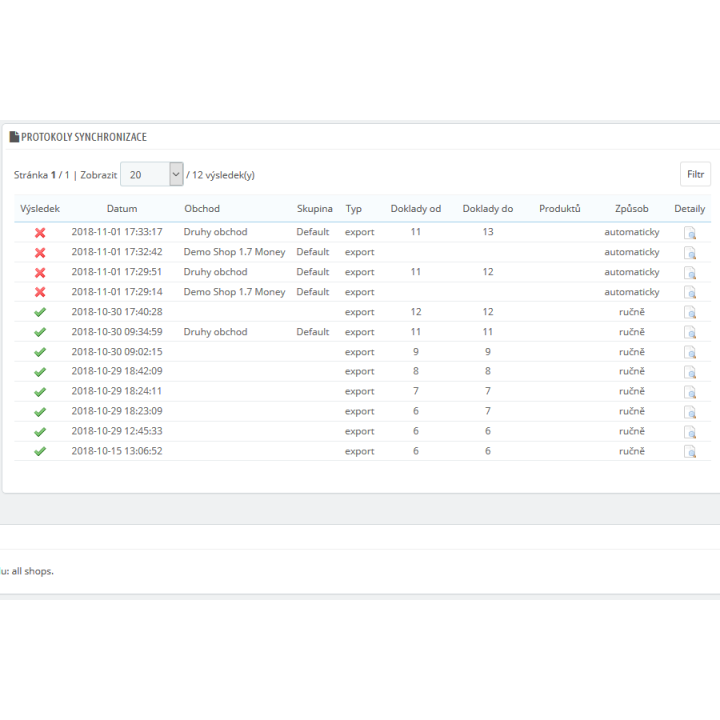Click green success check for 2018-10-29 18:24:11
The image size is (720, 720).
(x=40, y=392)
